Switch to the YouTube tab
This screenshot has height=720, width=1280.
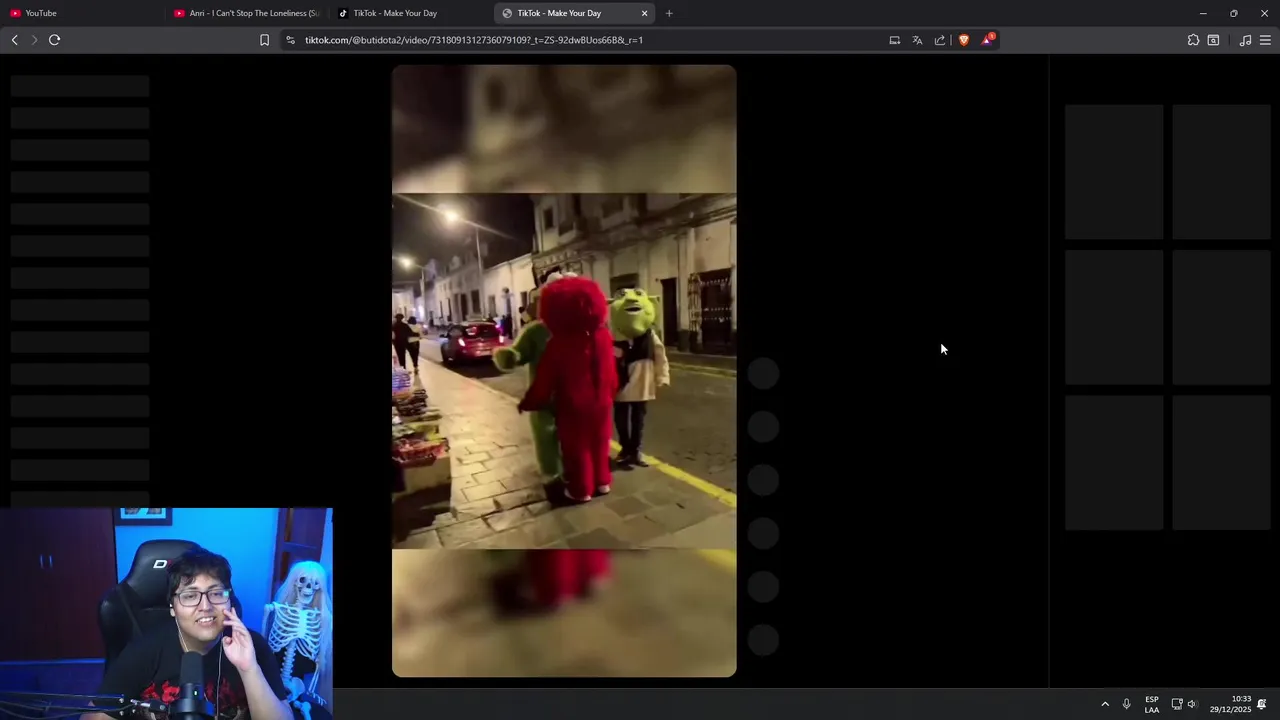pyautogui.click(x=82, y=13)
